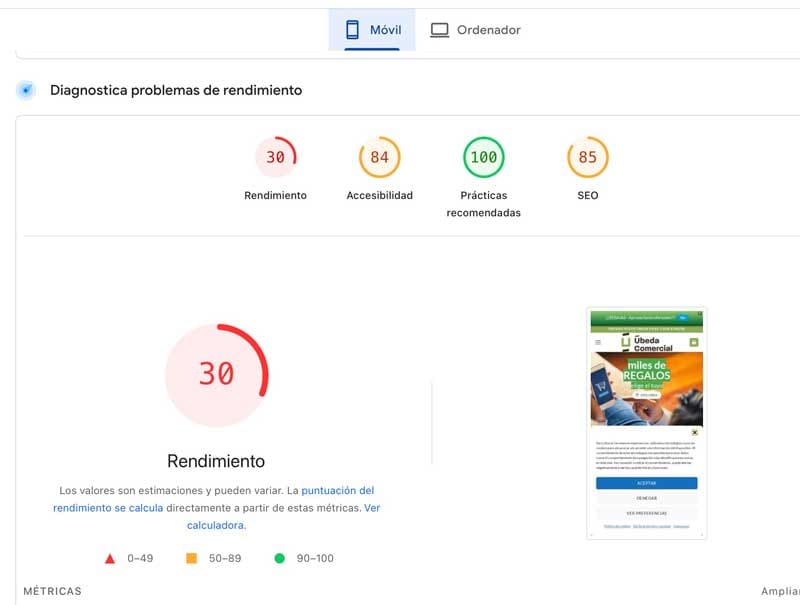The width and height of the screenshot is (800, 605).
Task: Click the SEO gauge showing 85
Action: point(586,156)
